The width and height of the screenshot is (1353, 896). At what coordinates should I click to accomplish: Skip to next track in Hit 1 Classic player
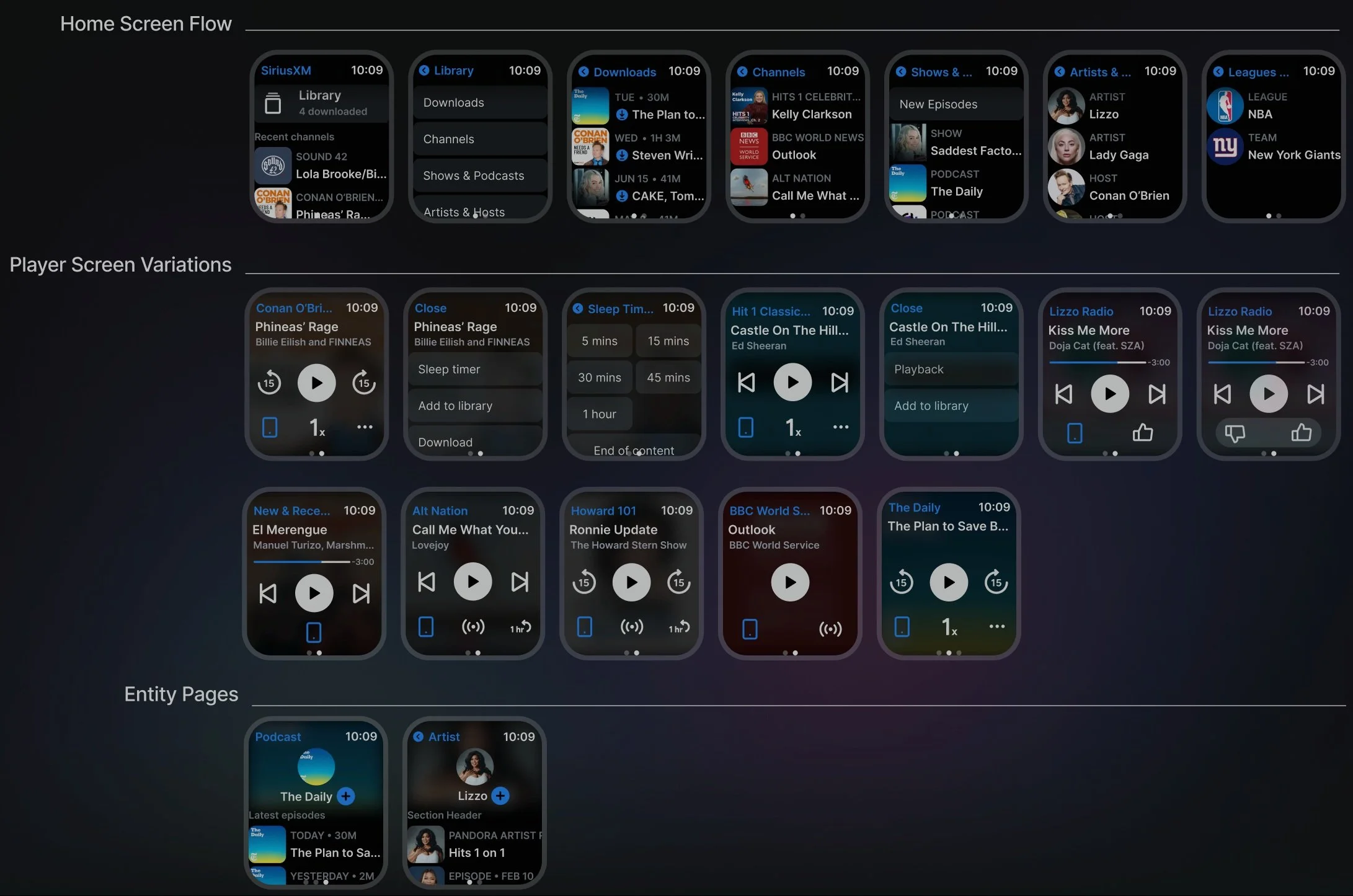pos(840,383)
